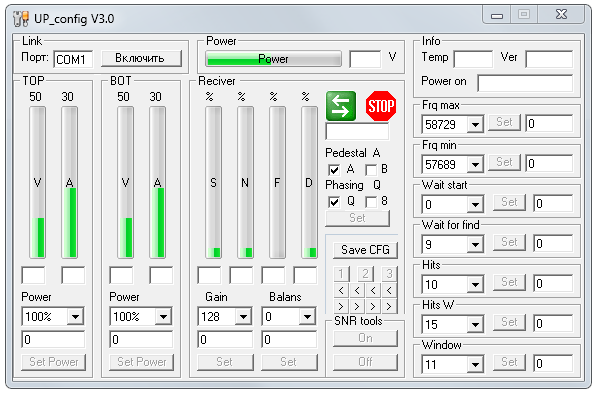
Task: Click the Reciver D level bar
Action: pos(309,182)
